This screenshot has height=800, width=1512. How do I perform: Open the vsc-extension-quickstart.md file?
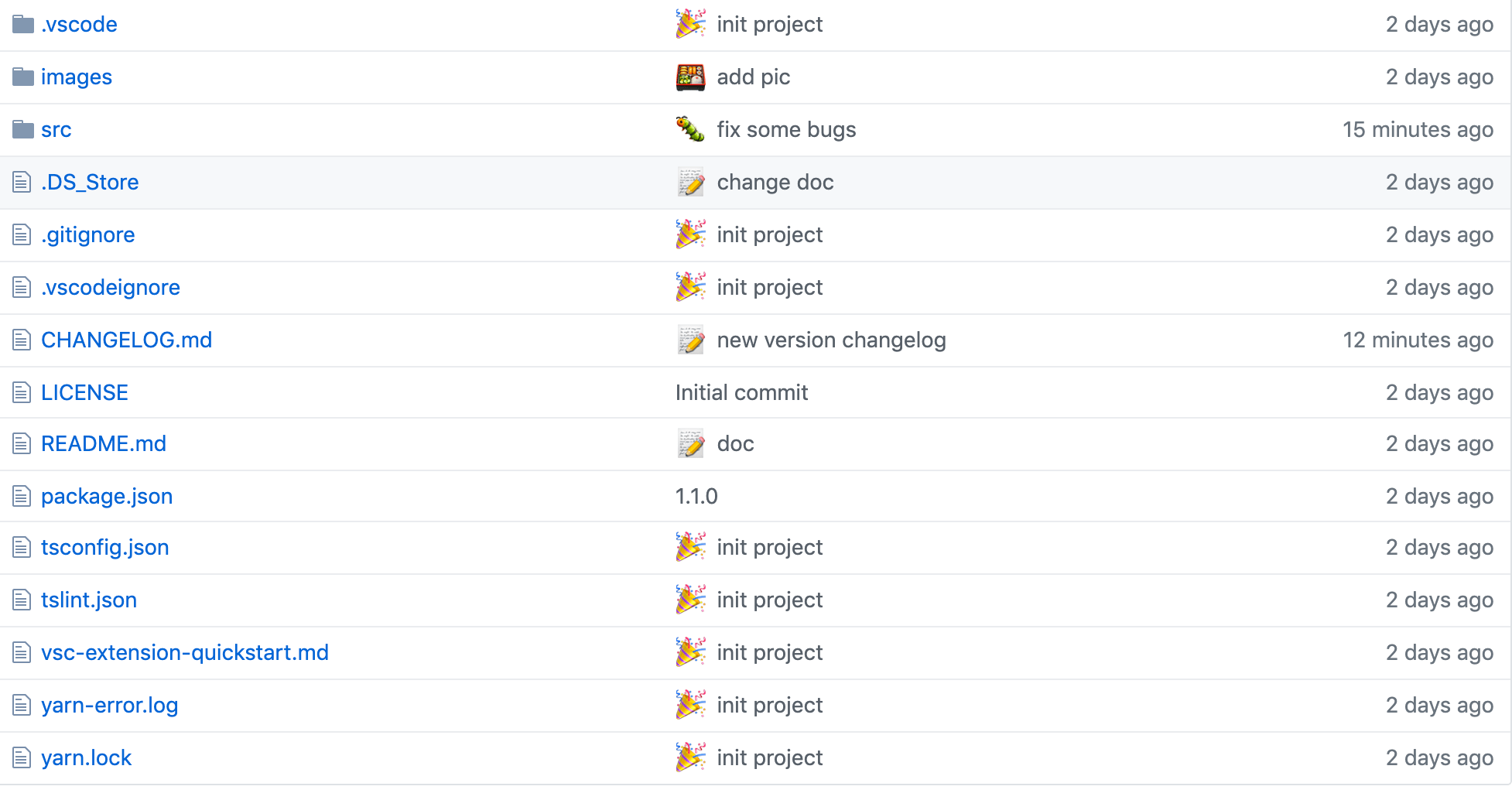(x=185, y=652)
